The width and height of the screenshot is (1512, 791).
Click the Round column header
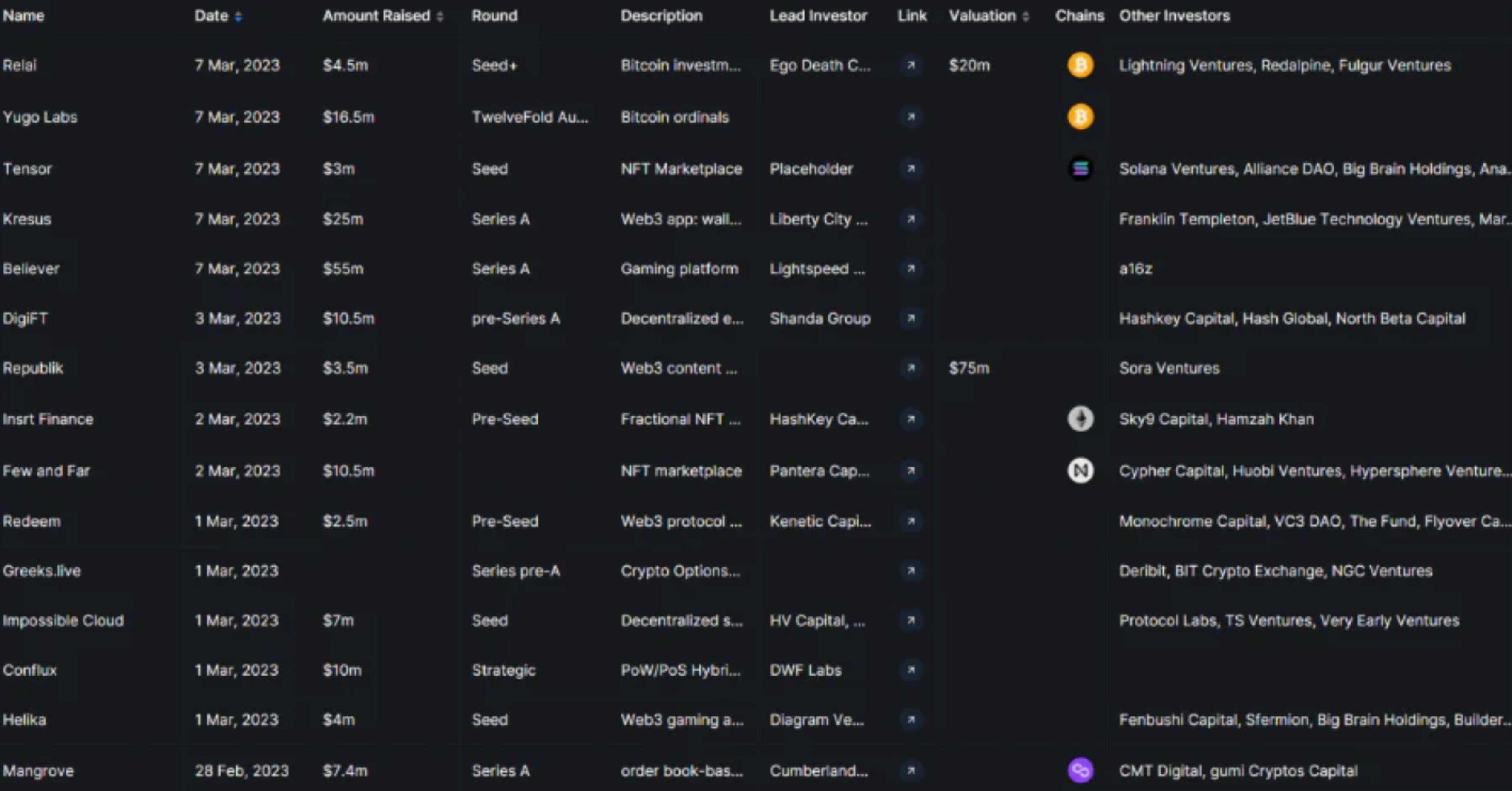(495, 16)
